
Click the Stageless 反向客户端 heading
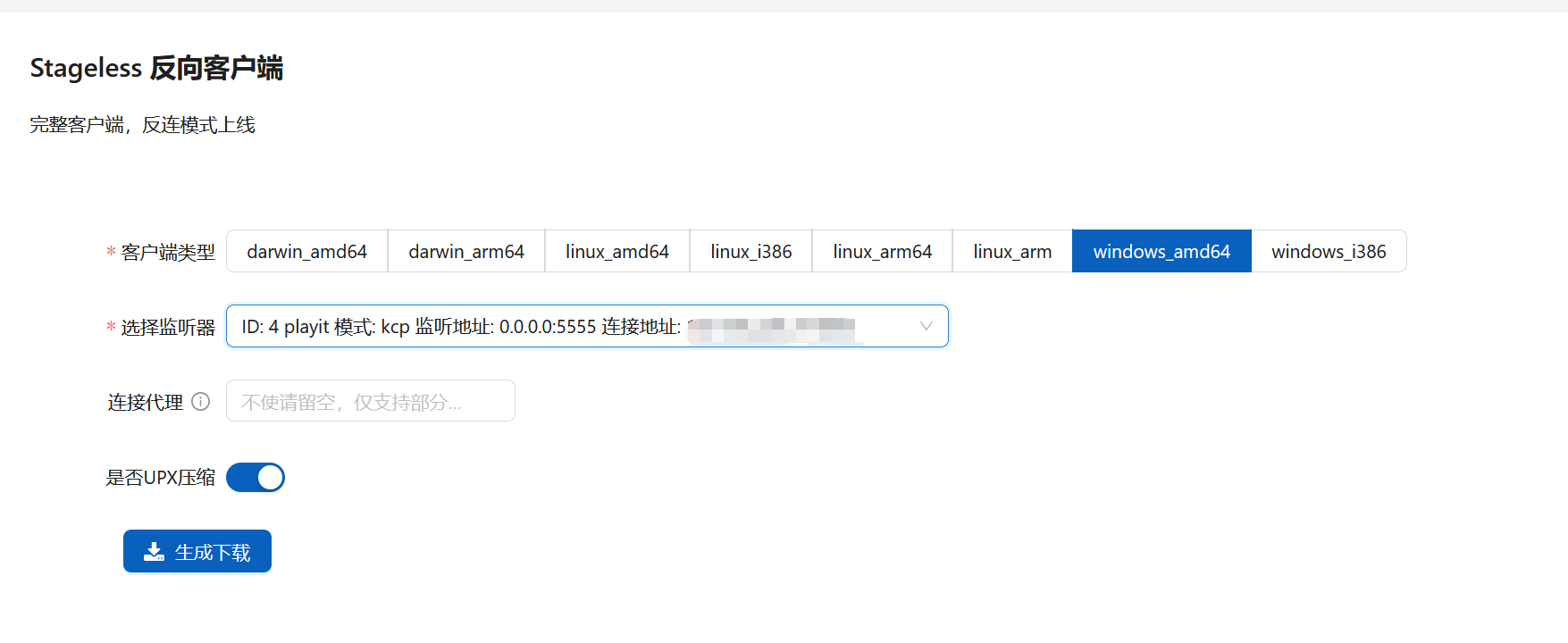[x=156, y=68]
